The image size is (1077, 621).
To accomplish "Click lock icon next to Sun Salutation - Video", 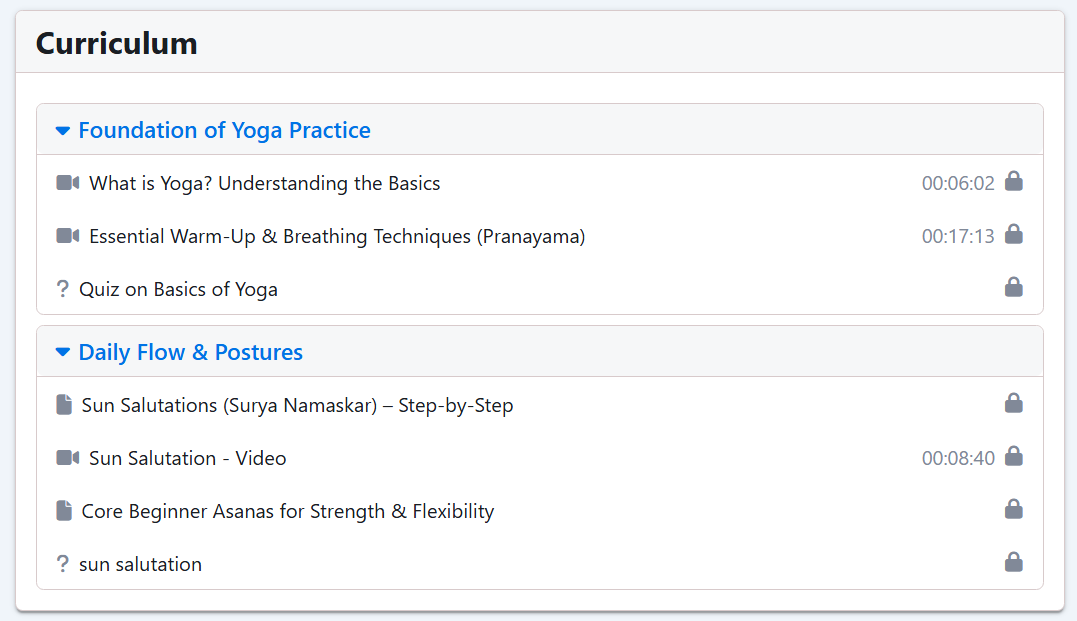I will (x=1014, y=456).
